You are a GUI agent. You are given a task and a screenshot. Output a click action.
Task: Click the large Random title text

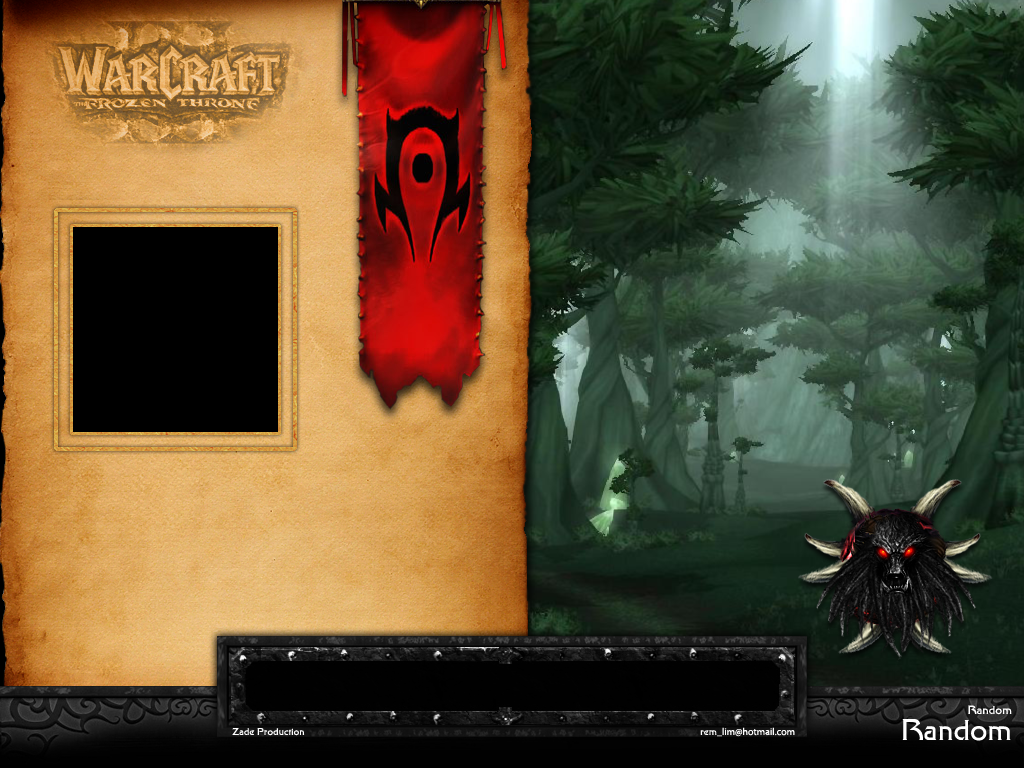point(956,730)
